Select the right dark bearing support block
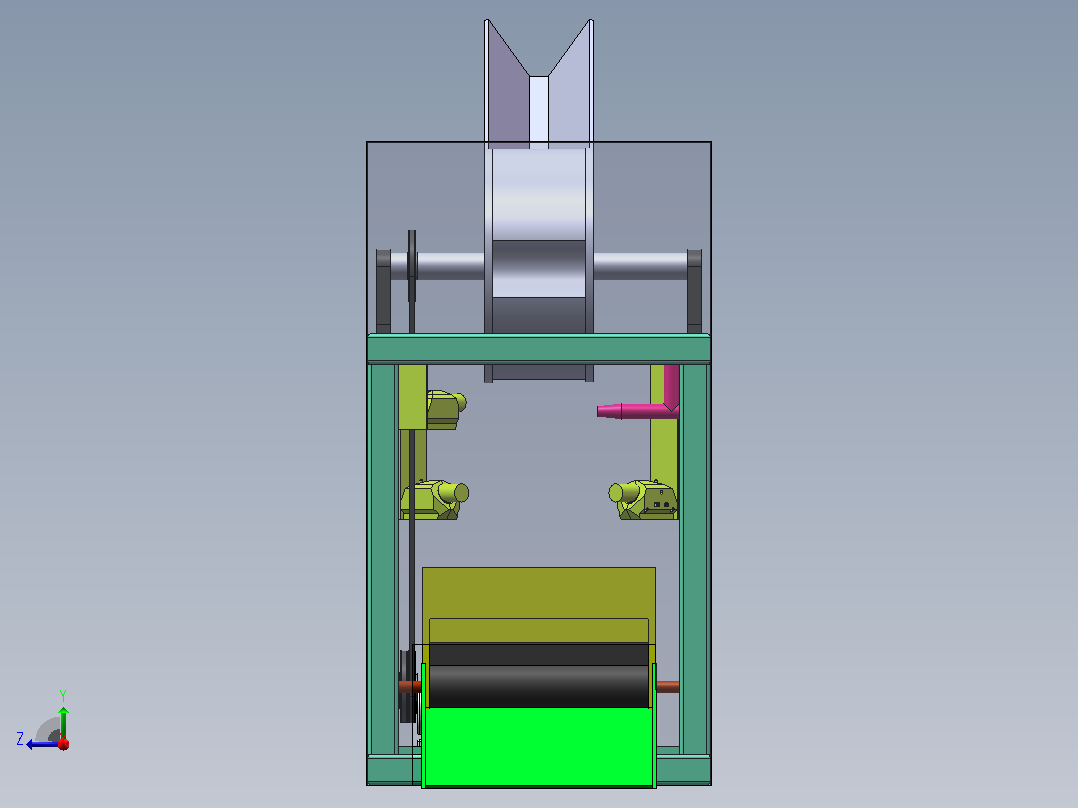This screenshot has height=808, width=1078. [x=694, y=292]
